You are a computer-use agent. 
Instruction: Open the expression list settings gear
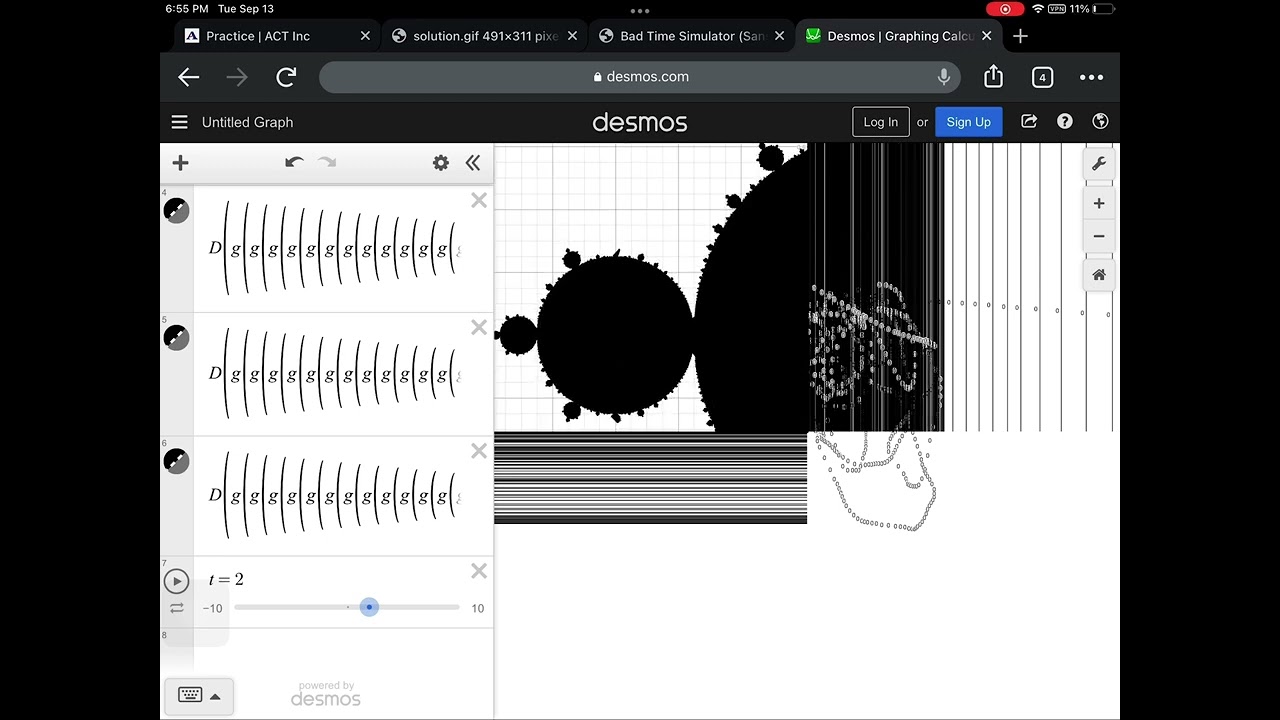coord(441,163)
